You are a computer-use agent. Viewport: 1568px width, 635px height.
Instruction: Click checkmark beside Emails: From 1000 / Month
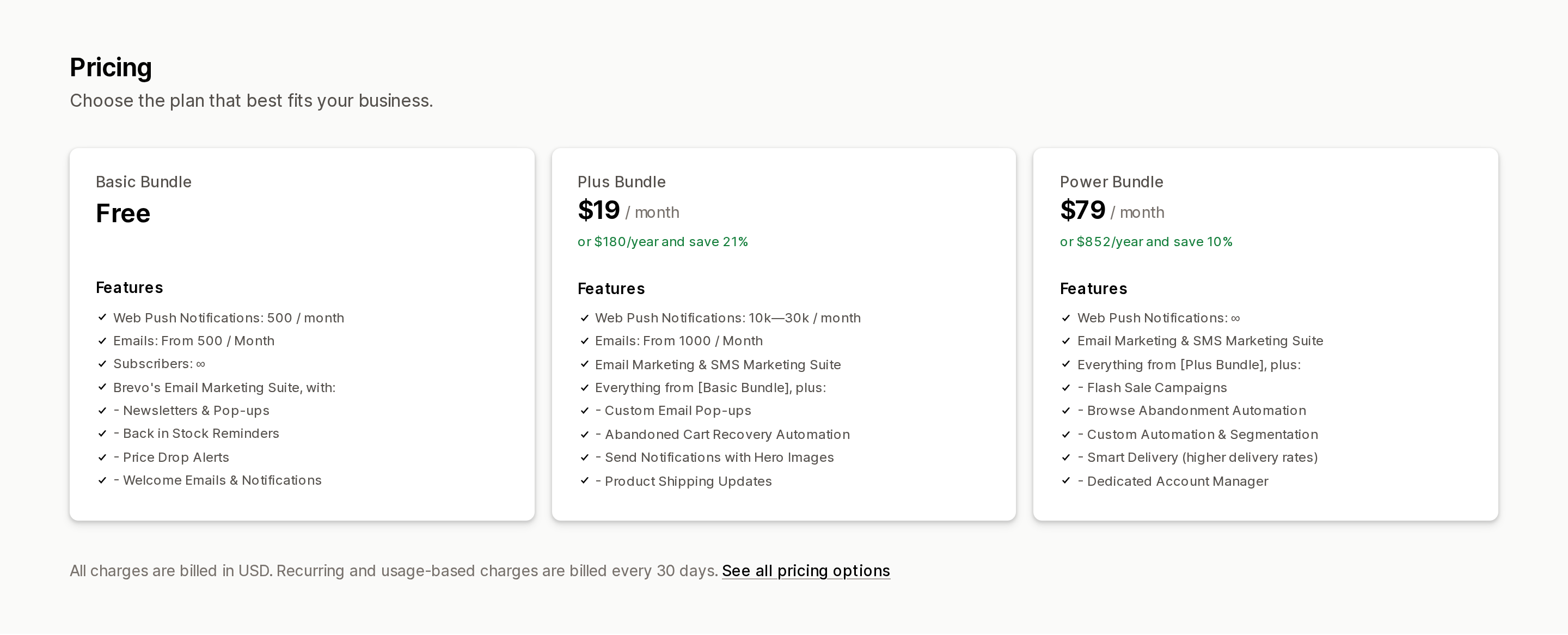(584, 341)
